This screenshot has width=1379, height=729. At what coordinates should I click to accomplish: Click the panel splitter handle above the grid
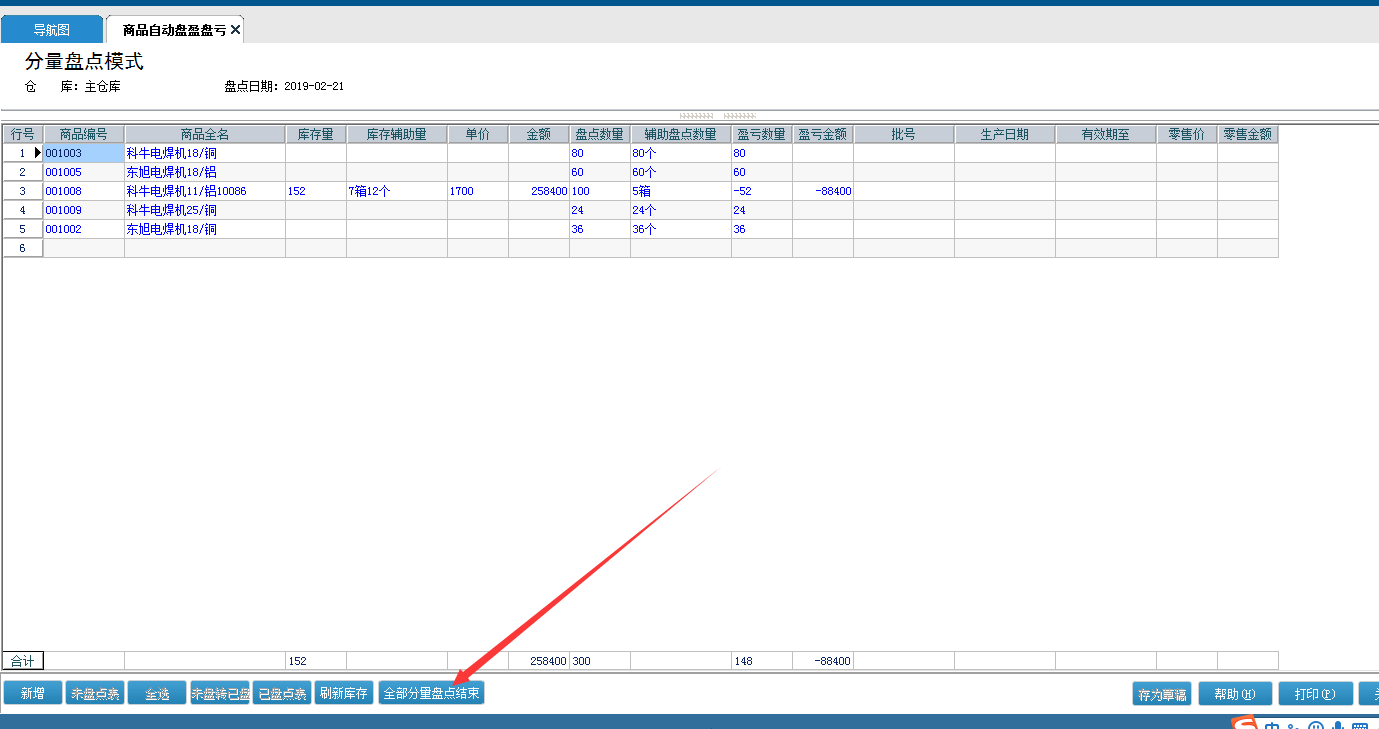point(717,115)
